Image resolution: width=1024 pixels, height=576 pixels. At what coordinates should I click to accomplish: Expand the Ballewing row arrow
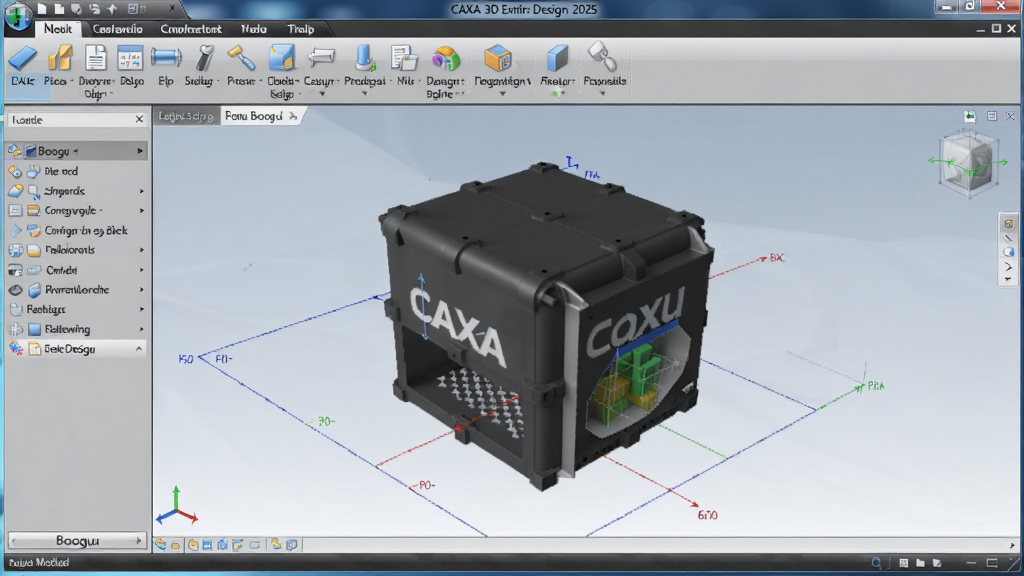(x=141, y=329)
